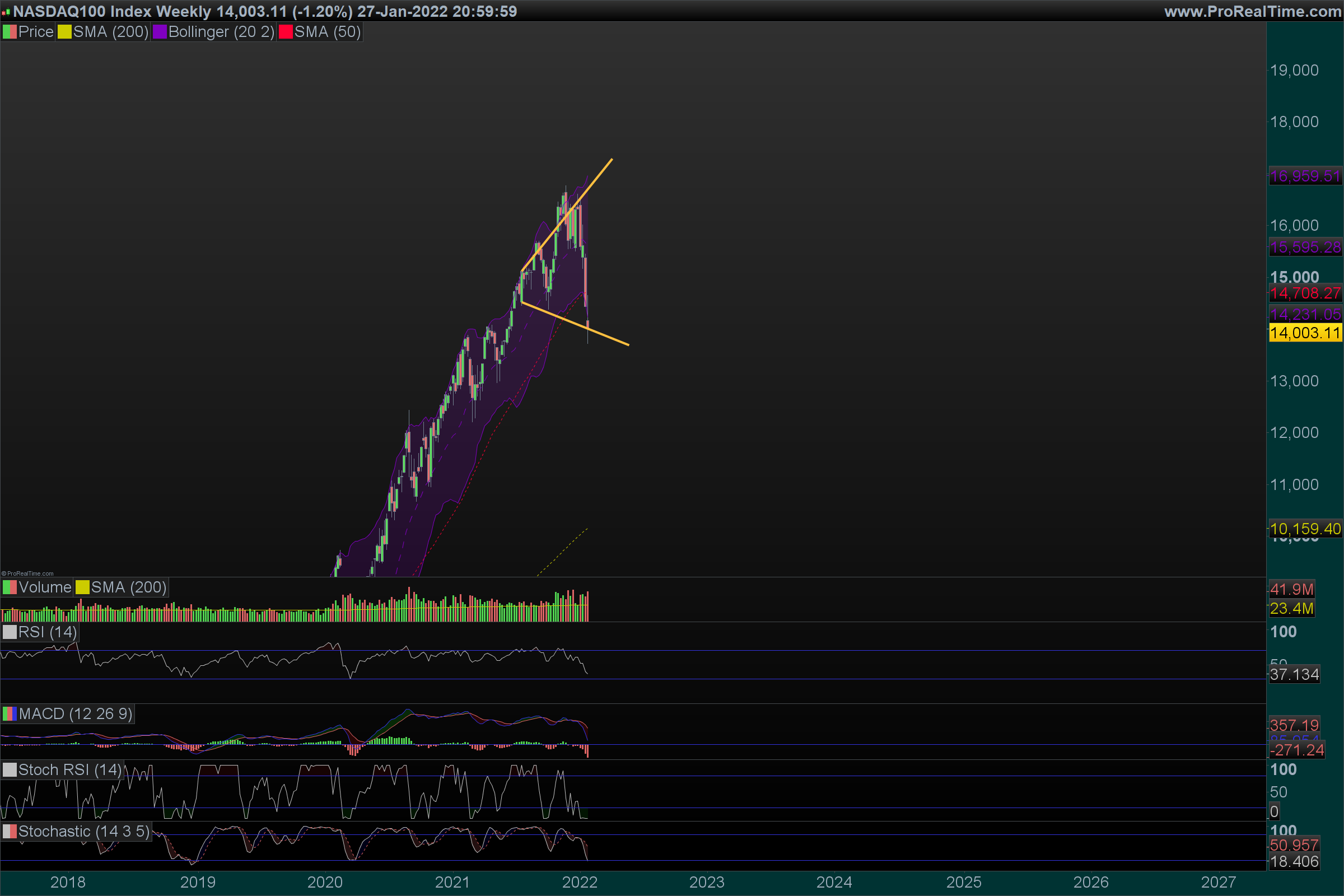Viewport: 1344px width, 896px height.
Task: Click the candlestick icon beside the chart title
Action: pos(6,11)
